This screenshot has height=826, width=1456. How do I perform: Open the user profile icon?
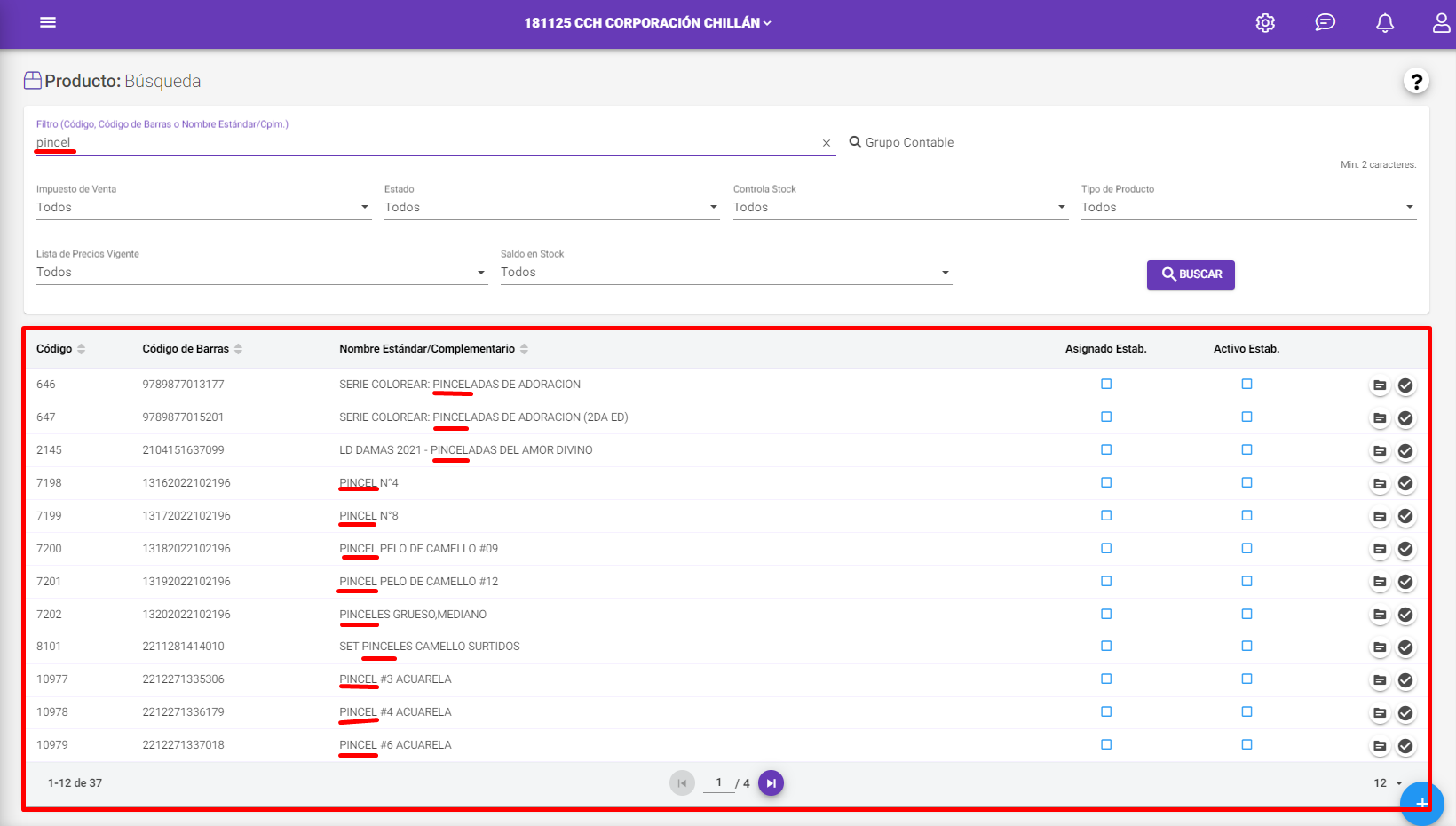click(1442, 23)
